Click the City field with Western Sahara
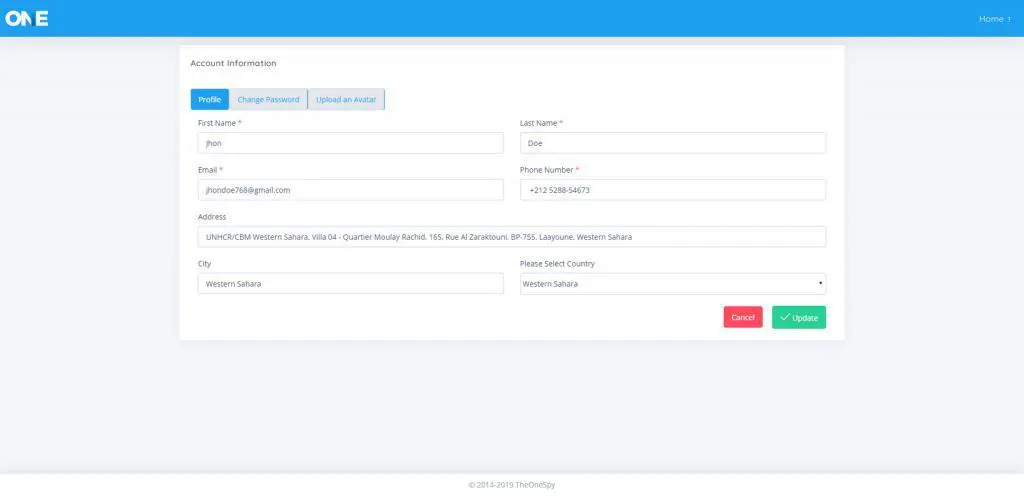 tap(350, 284)
